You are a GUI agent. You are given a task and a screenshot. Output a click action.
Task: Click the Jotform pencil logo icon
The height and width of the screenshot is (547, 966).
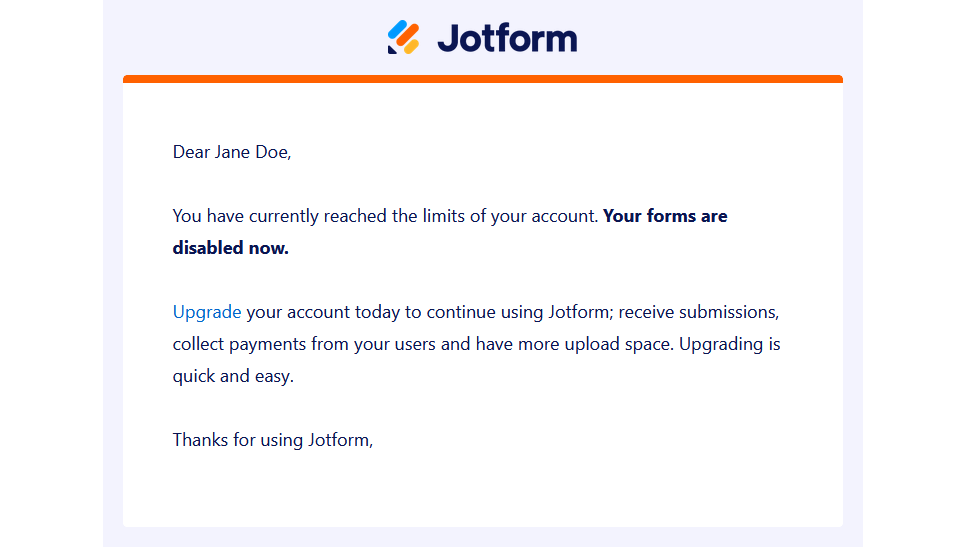pos(403,38)
